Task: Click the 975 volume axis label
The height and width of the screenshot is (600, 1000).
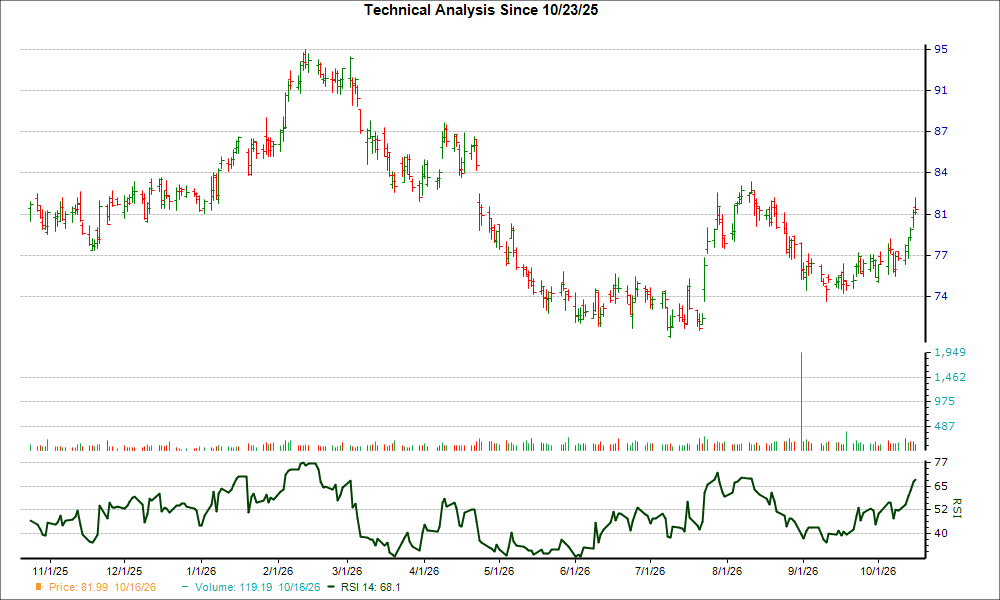Action: (x=945, y=401)
